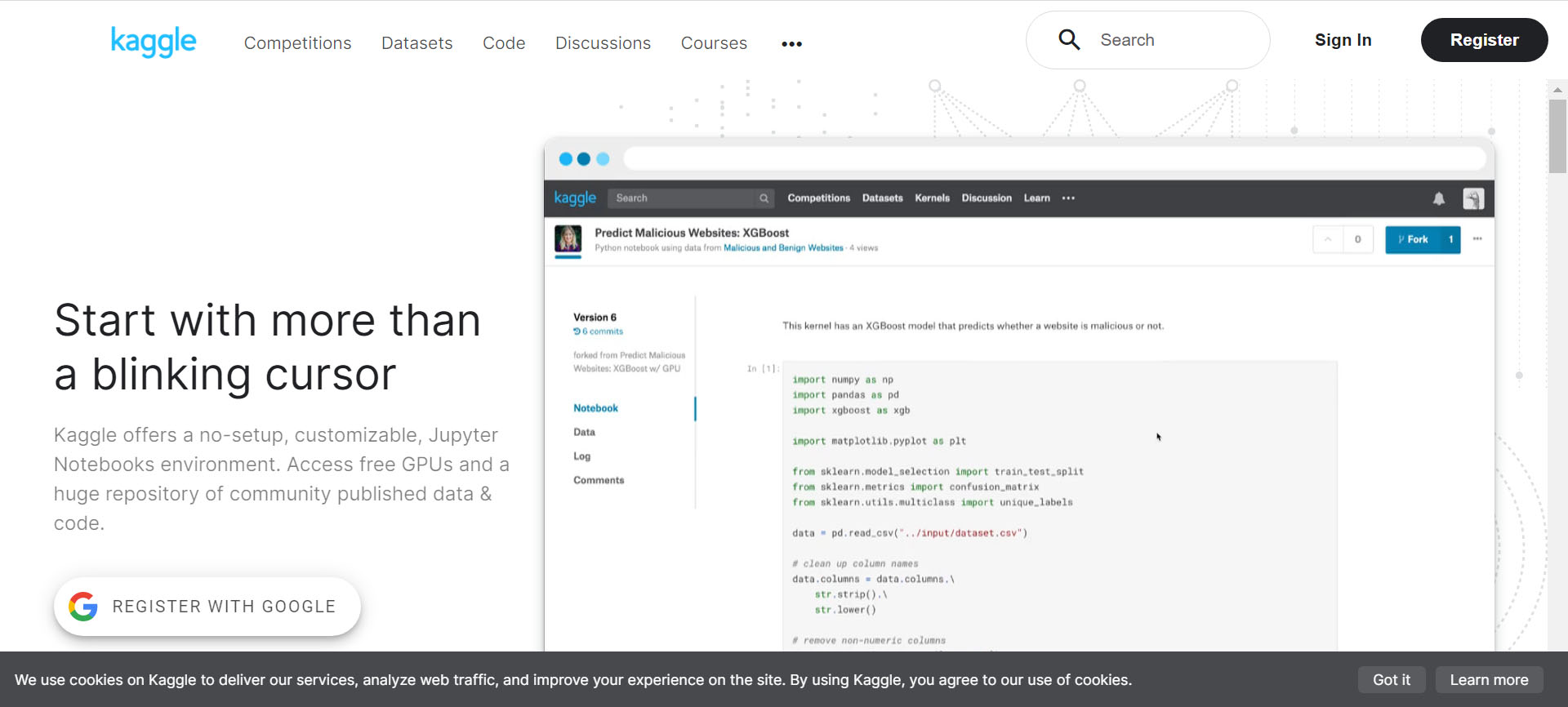Click the fork count 1 on Fork button
Screen dimensions: 1568x707
coord(1451,239)
